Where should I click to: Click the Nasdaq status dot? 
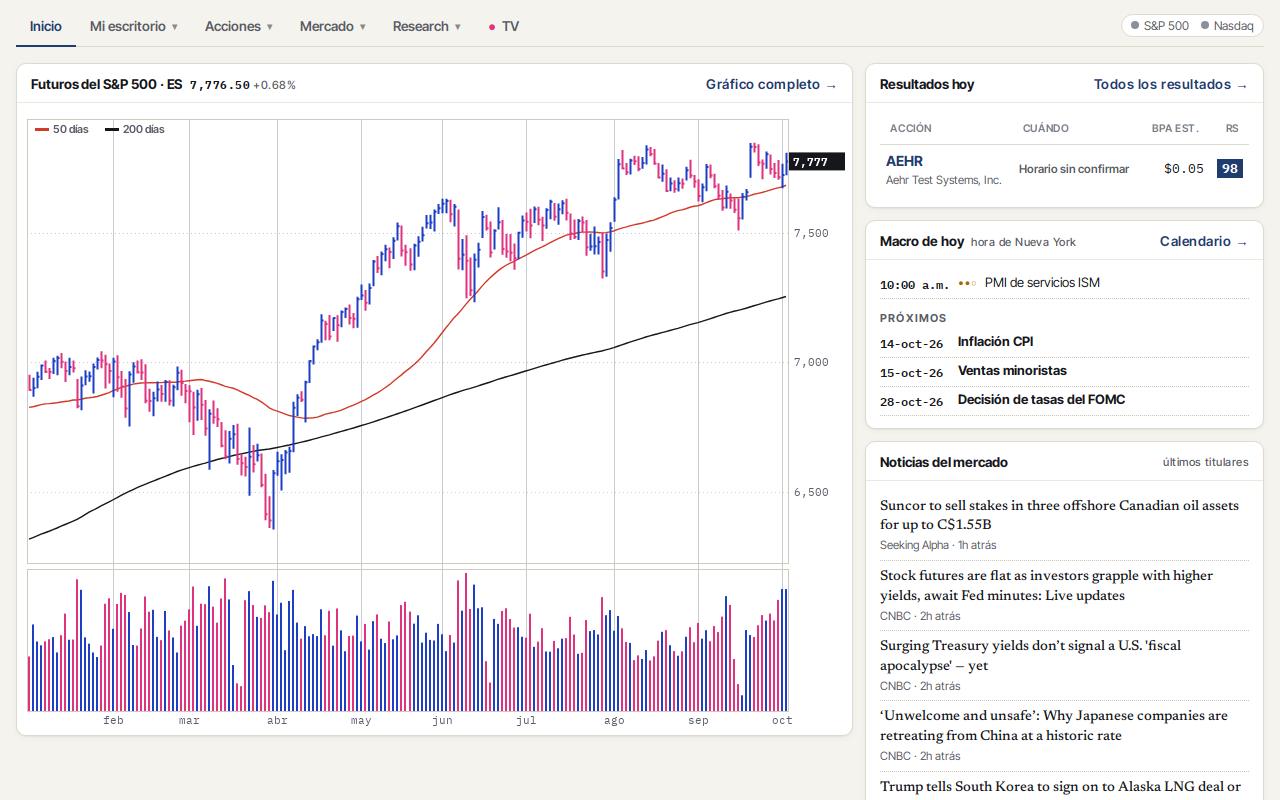click(x=1205, y=26)
